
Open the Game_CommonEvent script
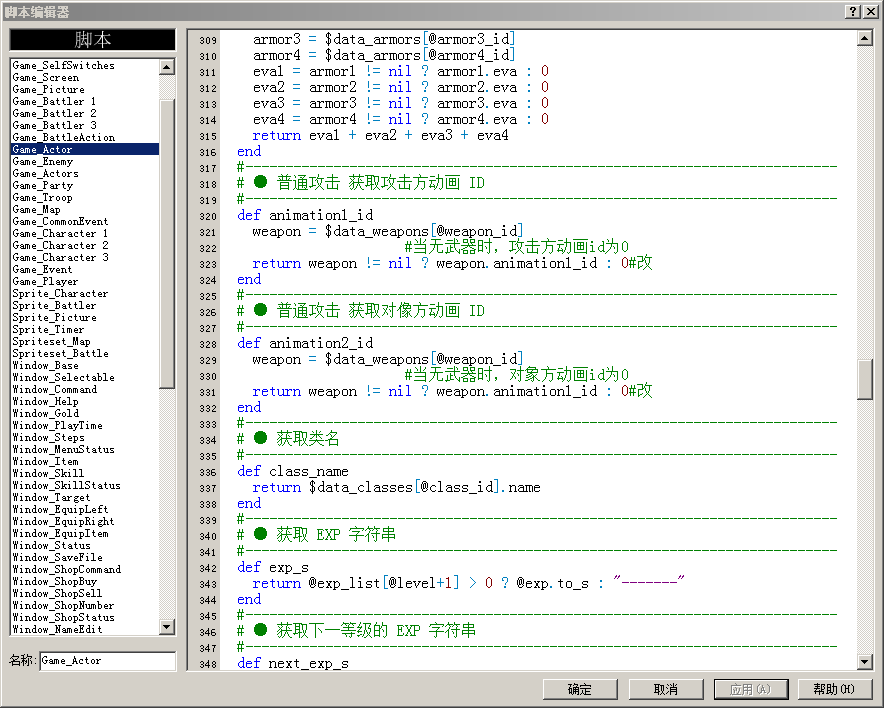pos(85,221)
